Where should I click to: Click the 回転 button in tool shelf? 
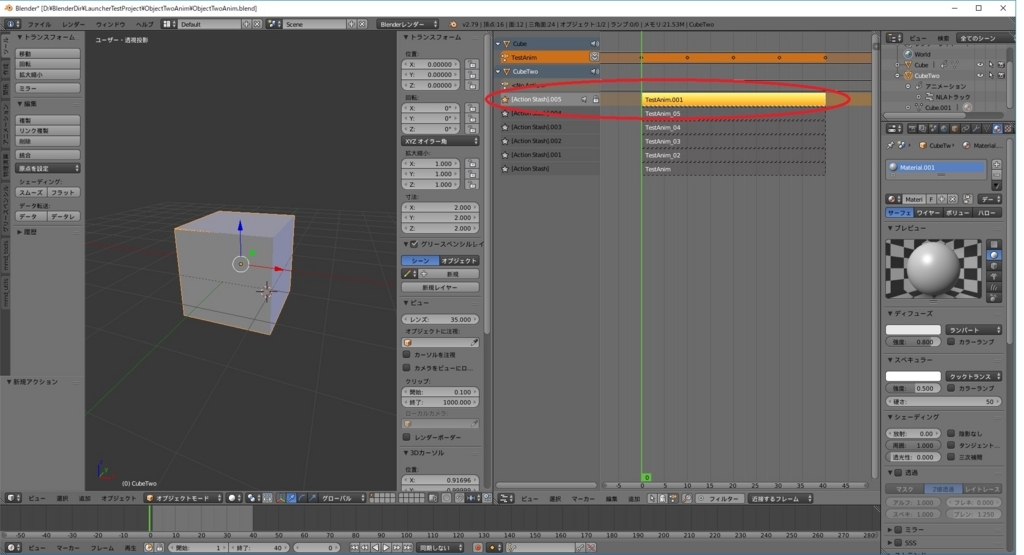pyautogui.click(x=48, y=64)
